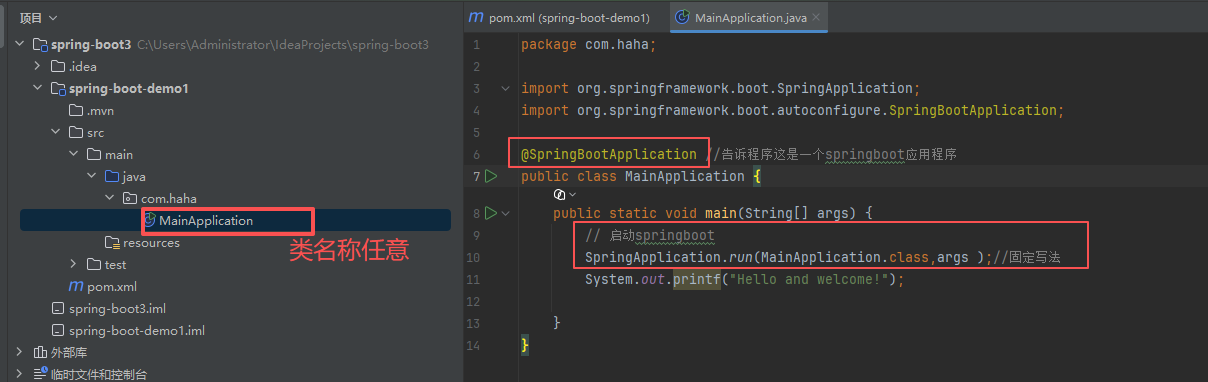Viewport: 1208px width, 382px height.
Task: Select the resources folder label
Action: [x=152, y=242]
